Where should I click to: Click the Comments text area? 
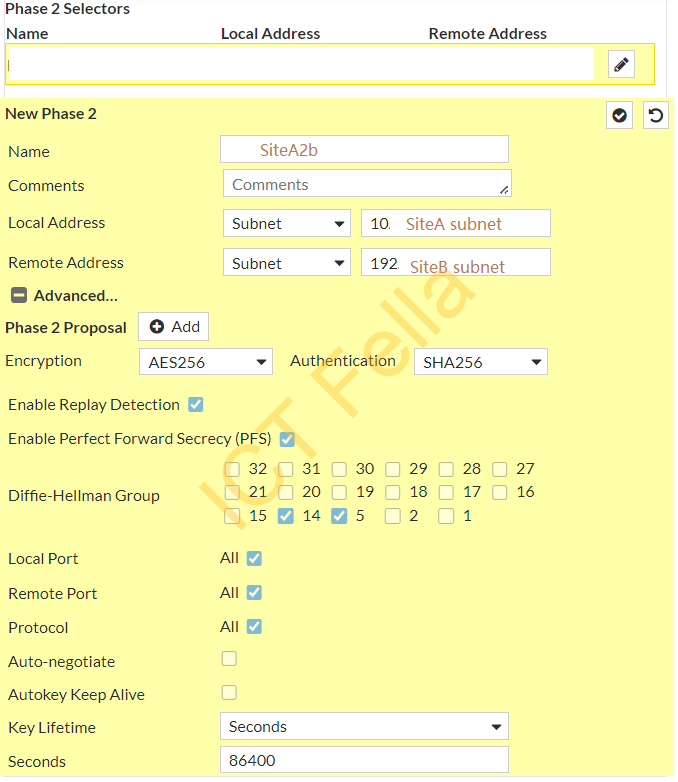(367, 183)
